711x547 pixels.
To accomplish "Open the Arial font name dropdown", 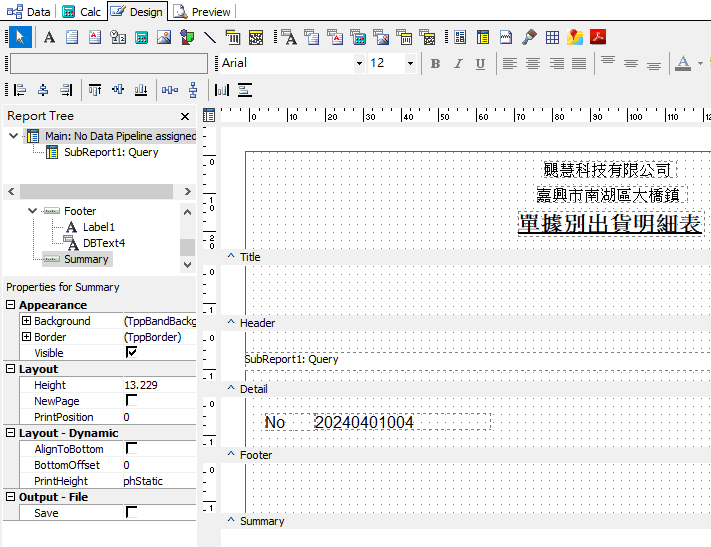I will 359,63.
